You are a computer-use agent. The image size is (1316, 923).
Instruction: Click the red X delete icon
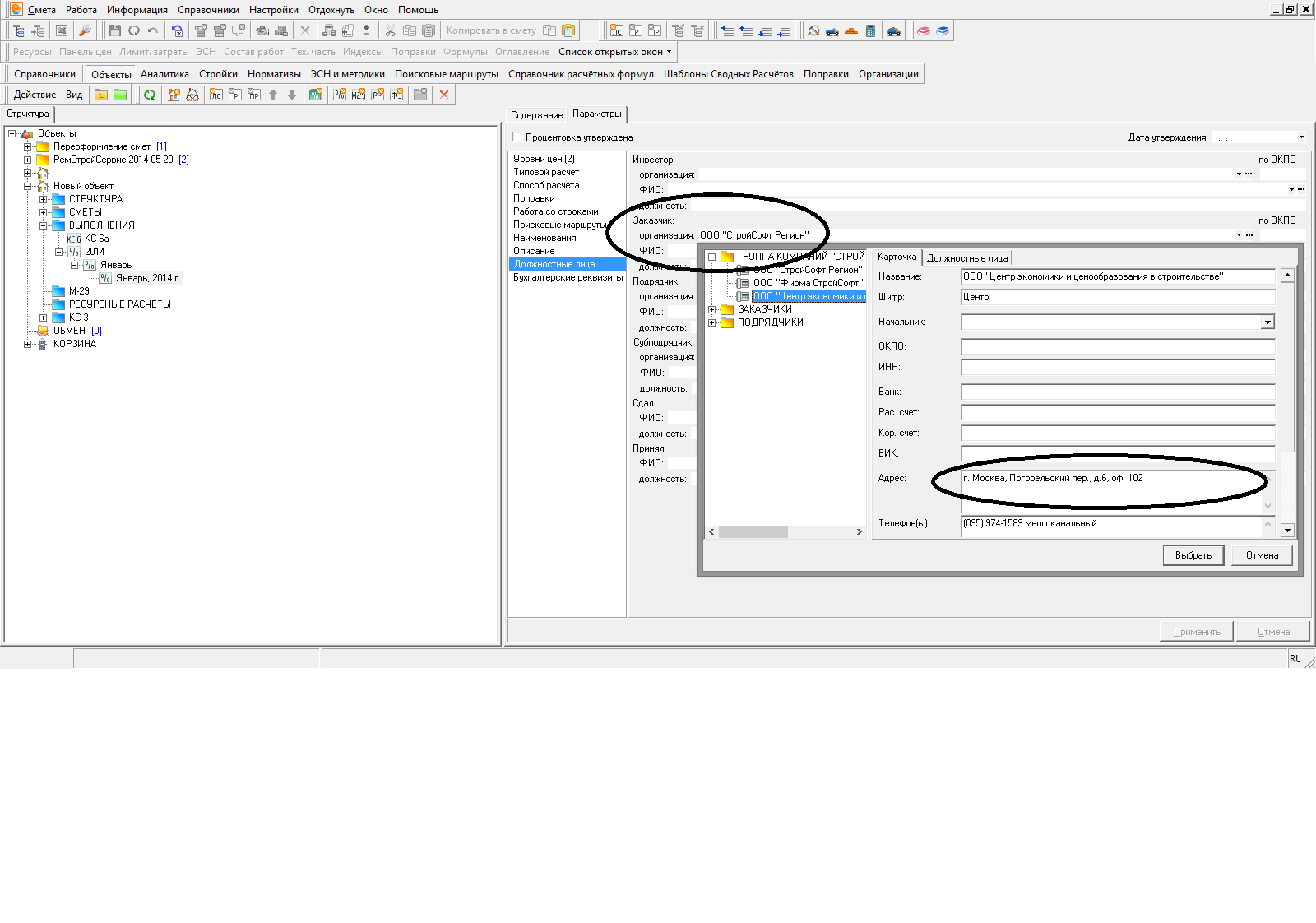[x=444, y=95]
